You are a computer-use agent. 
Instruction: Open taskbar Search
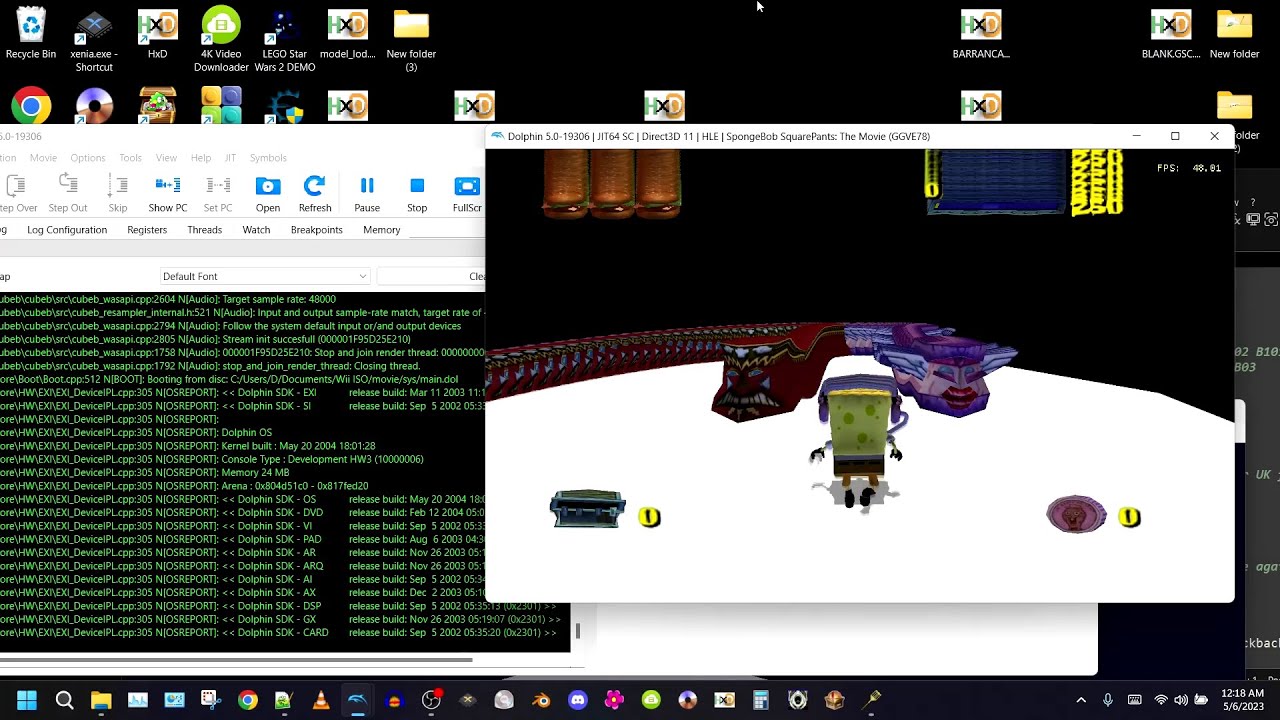tap(64, 700)
